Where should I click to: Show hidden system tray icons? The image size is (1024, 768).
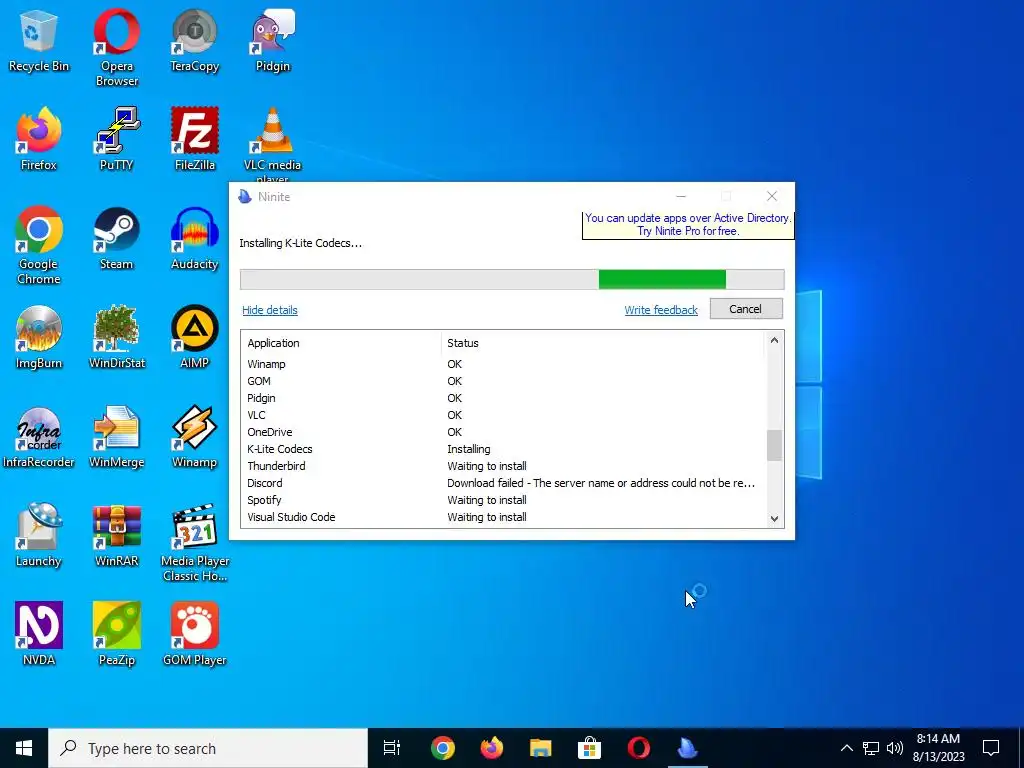click(846, 748)
